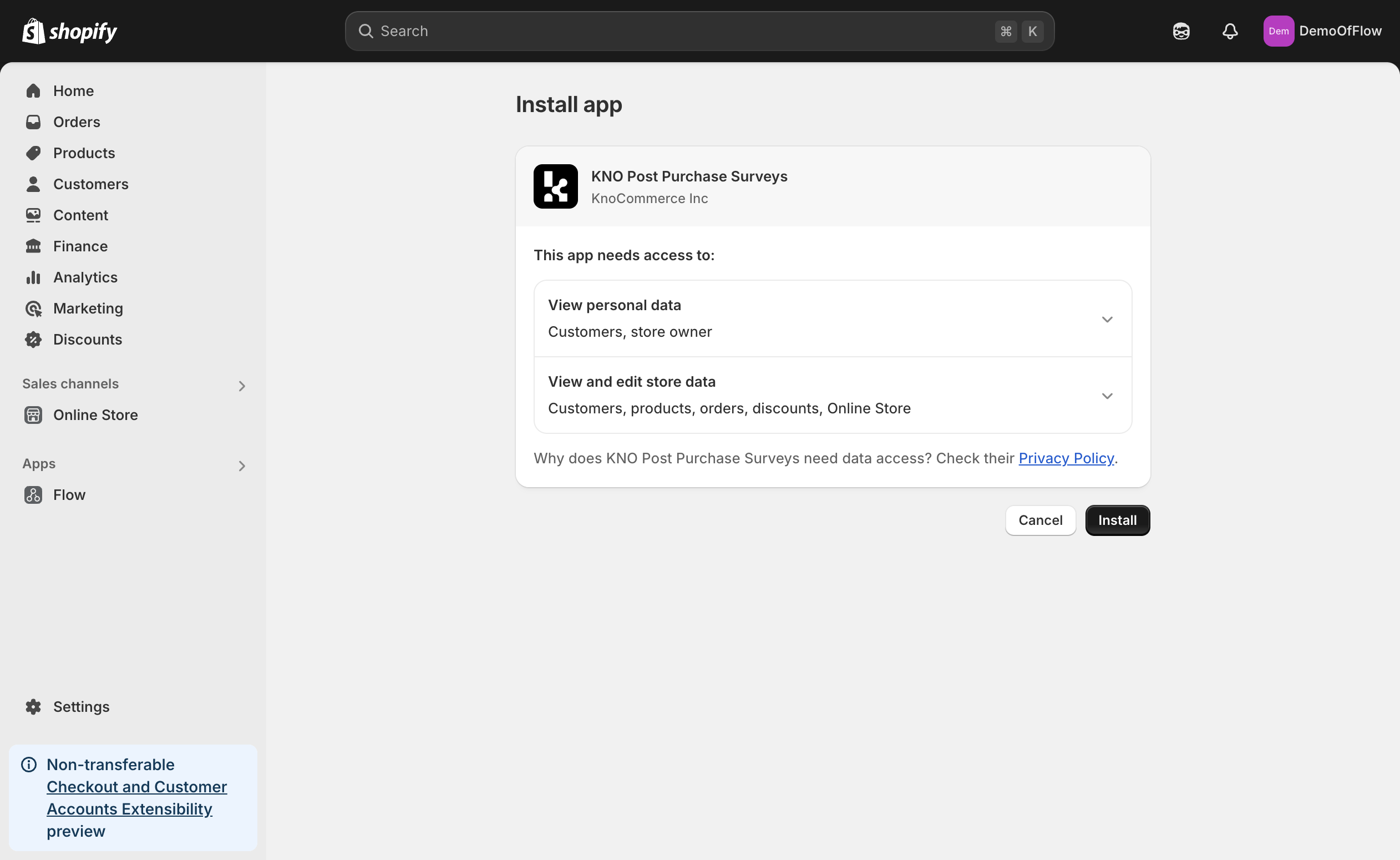Select the Discounts badge icon
1400x860 pixels.
pyautogui.click(x=33, y=339)
